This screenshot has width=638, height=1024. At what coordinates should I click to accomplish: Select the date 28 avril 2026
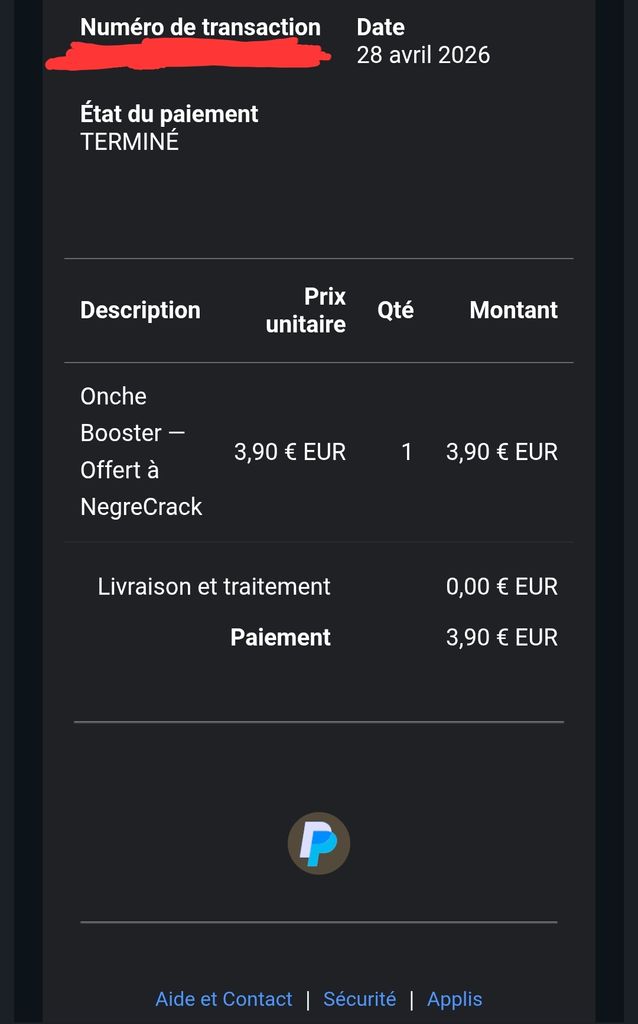click(423, 55)
